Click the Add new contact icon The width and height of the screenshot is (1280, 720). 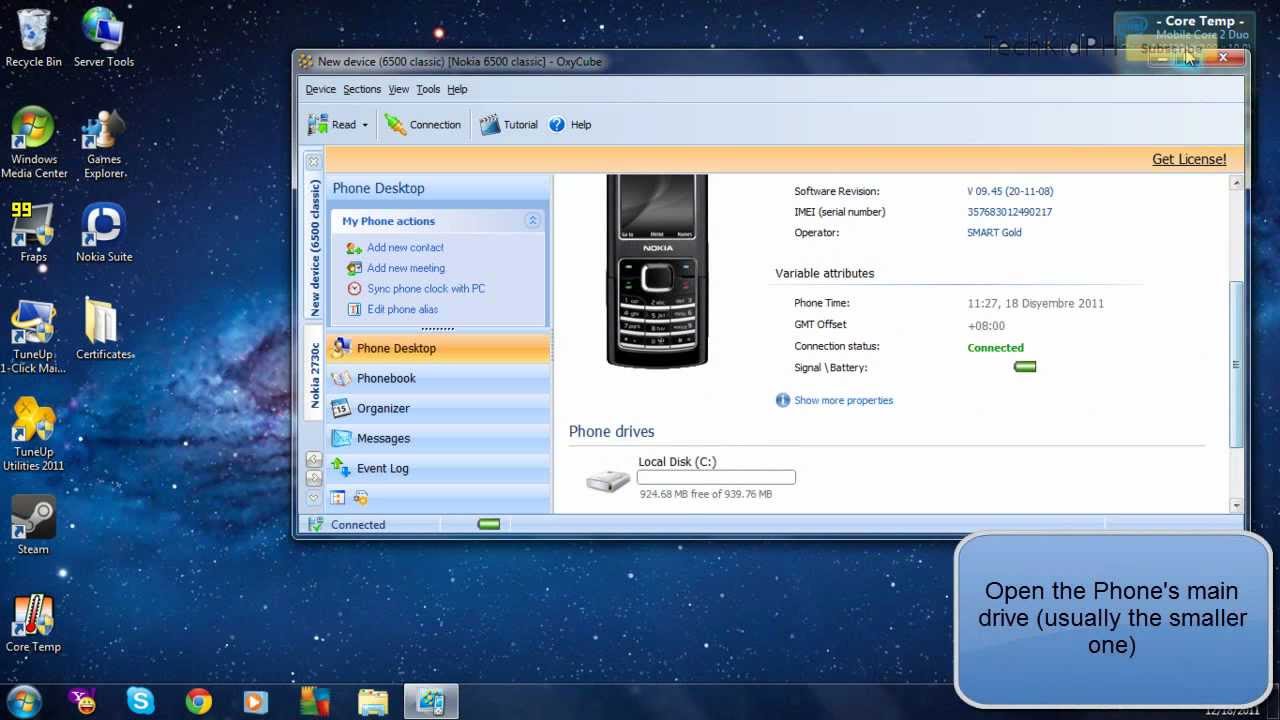tap(354, 248)
